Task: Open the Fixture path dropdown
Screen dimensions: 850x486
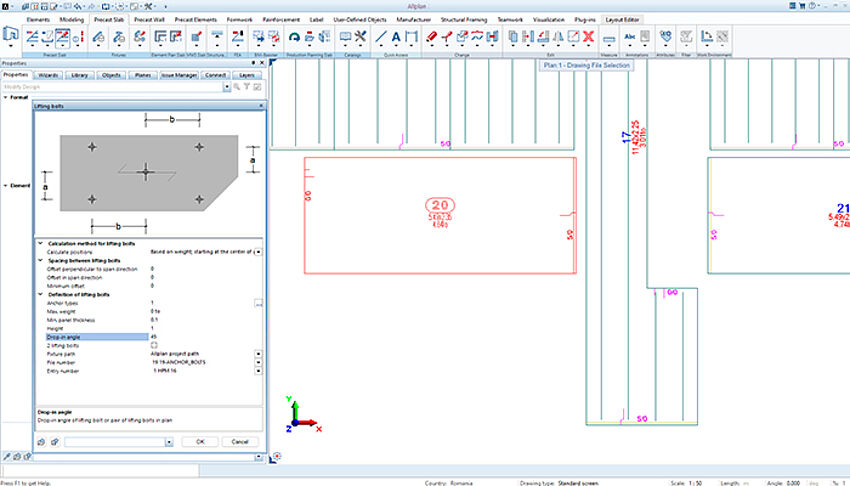Action: pyautogui.click(x=258, y=353)
